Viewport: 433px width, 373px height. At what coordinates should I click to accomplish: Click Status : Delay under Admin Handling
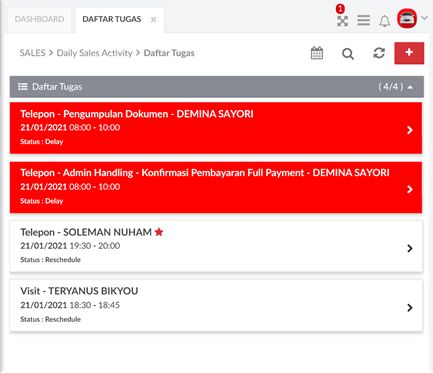(42, 201)
